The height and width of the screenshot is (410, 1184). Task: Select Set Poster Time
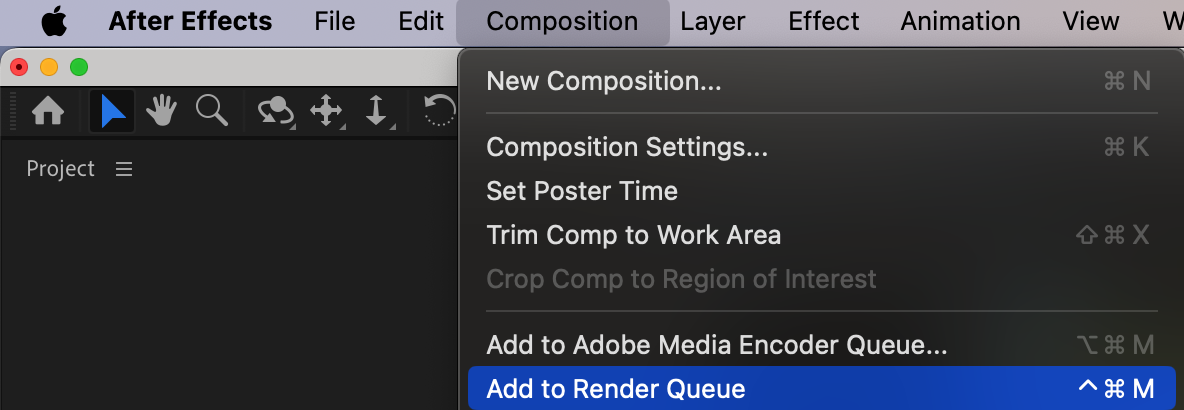pos(581,191)
